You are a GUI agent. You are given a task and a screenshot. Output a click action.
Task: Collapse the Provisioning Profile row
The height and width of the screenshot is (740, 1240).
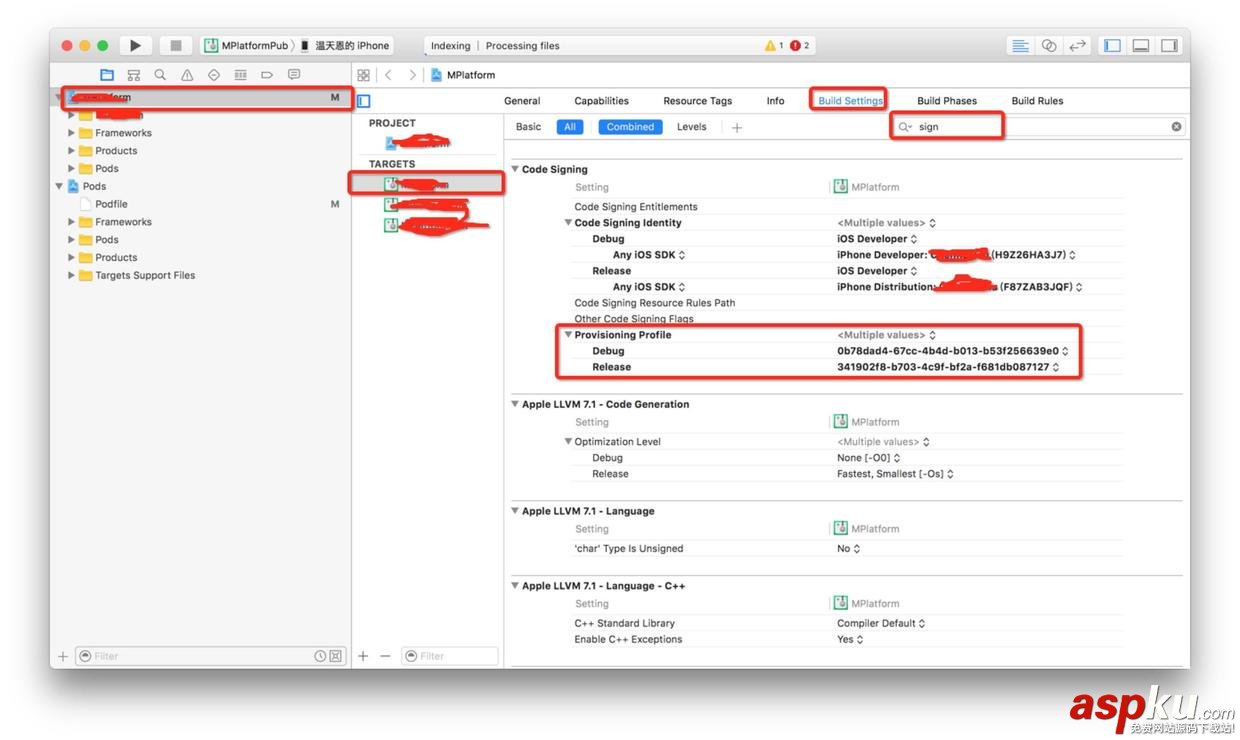coord(568,335)
